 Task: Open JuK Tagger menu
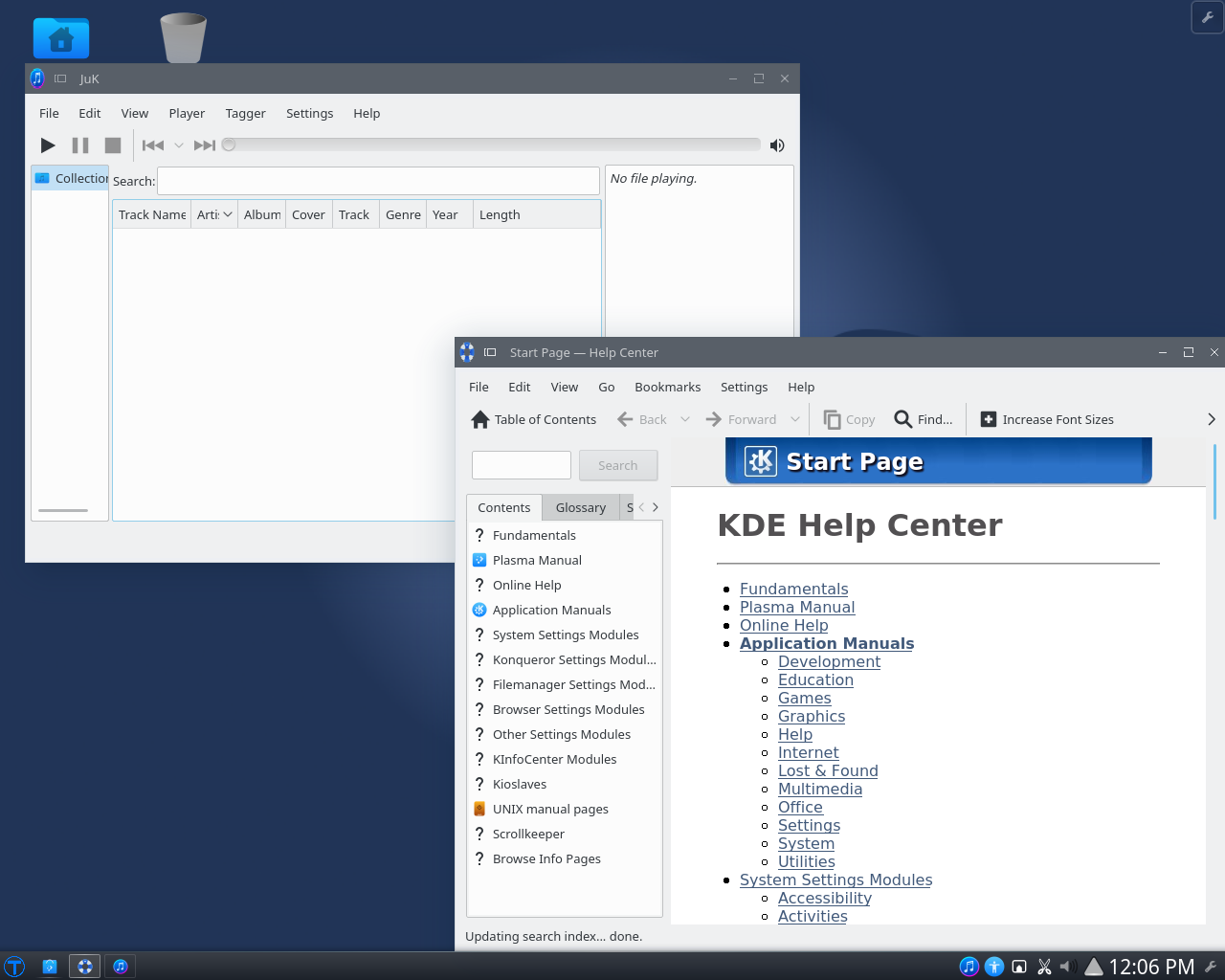pyautogui.click(x=245, y=113)
